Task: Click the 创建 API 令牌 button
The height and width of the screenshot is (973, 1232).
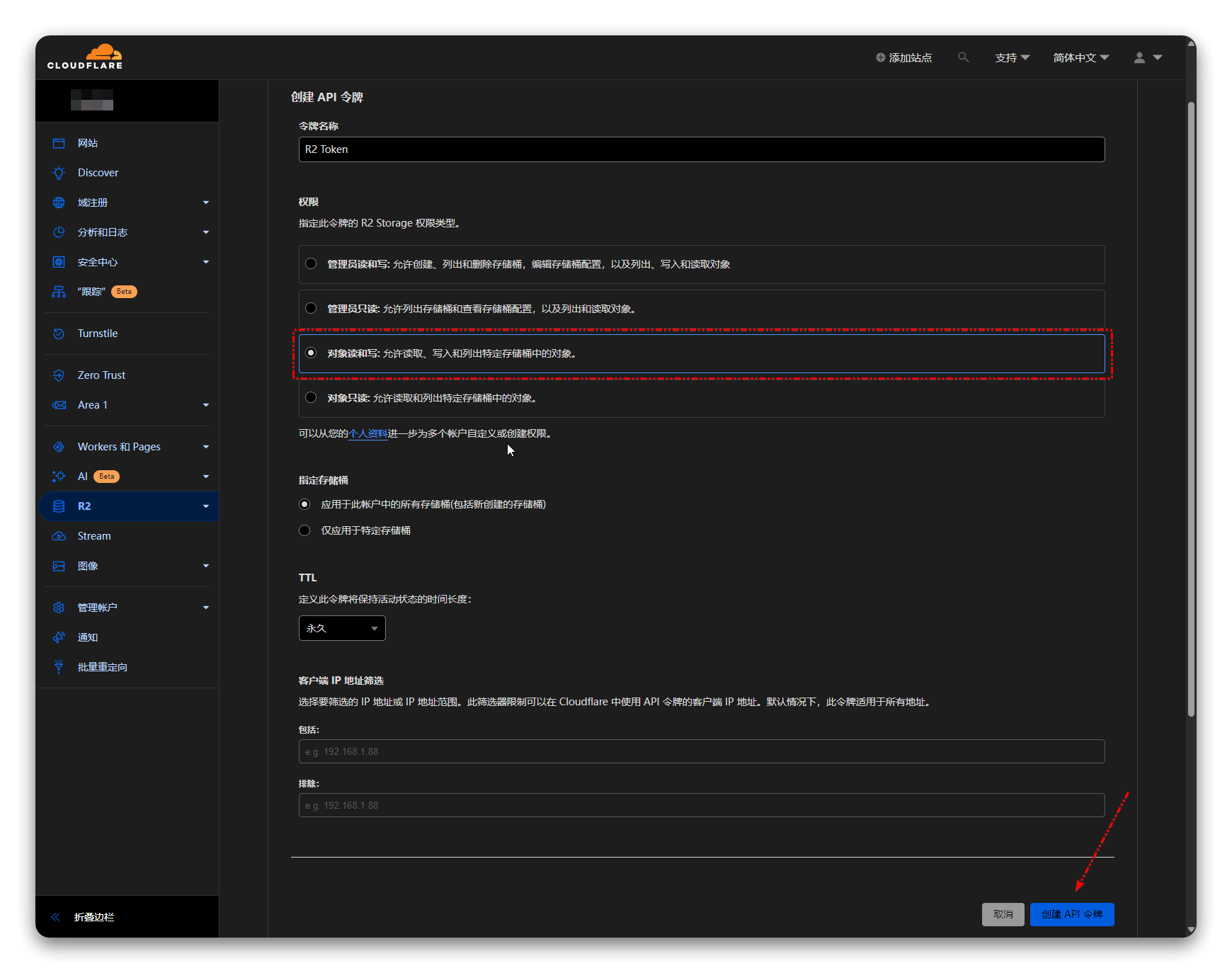Action: pyautogui.click(x=1072, y=914)
